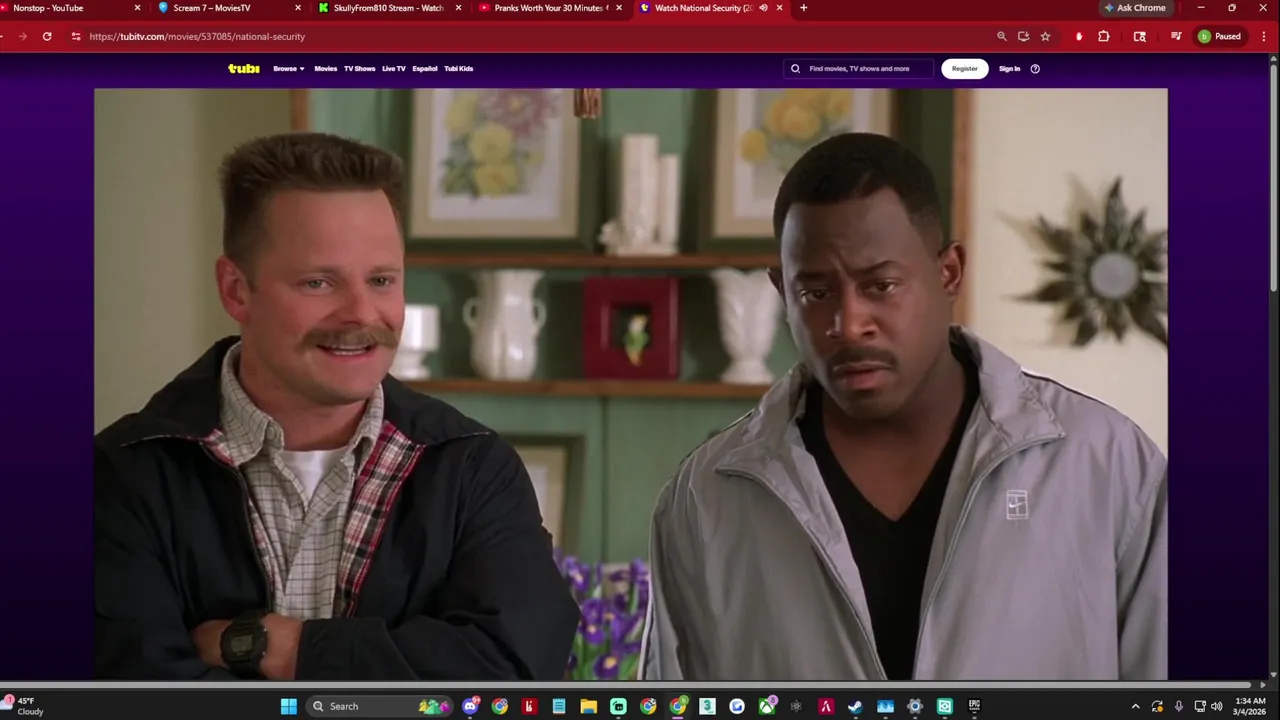Go forward in browser history
Viewport: 1280px width, 720px height.
(x=22, y=36)
